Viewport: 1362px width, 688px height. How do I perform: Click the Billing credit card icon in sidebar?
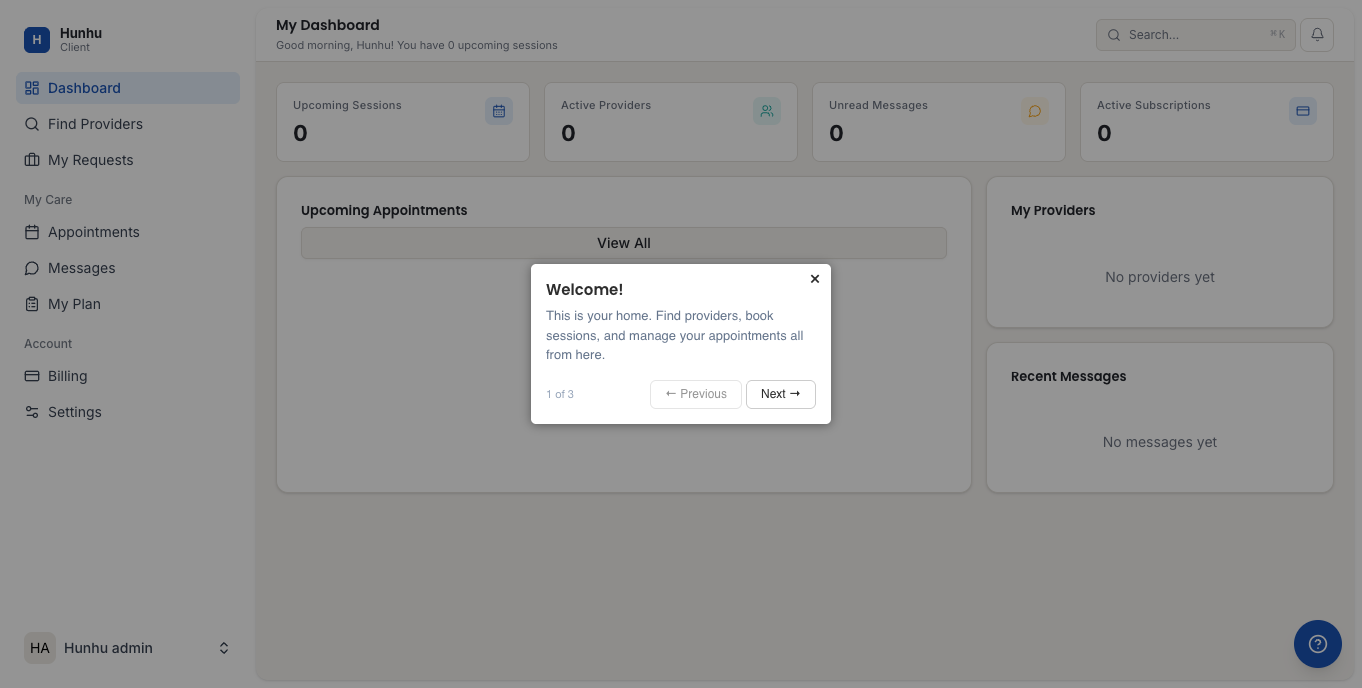(x=32, y=376)
